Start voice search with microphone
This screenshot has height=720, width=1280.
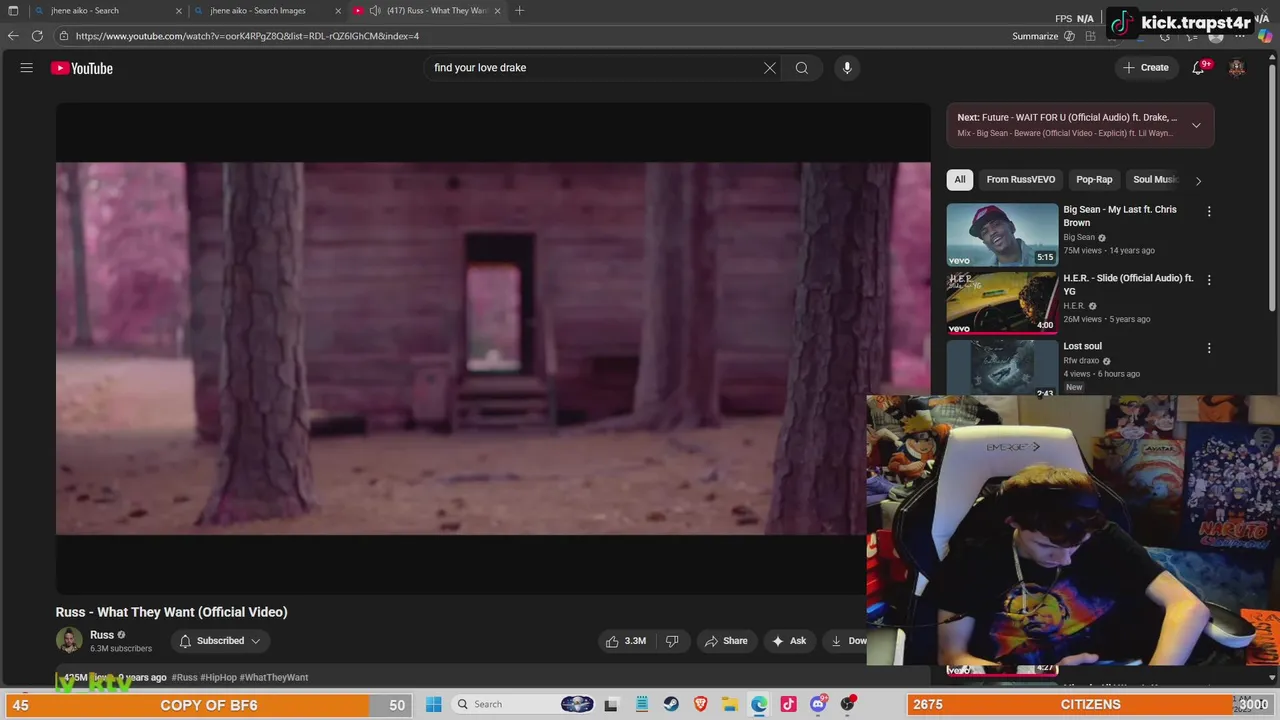[847, 68]
